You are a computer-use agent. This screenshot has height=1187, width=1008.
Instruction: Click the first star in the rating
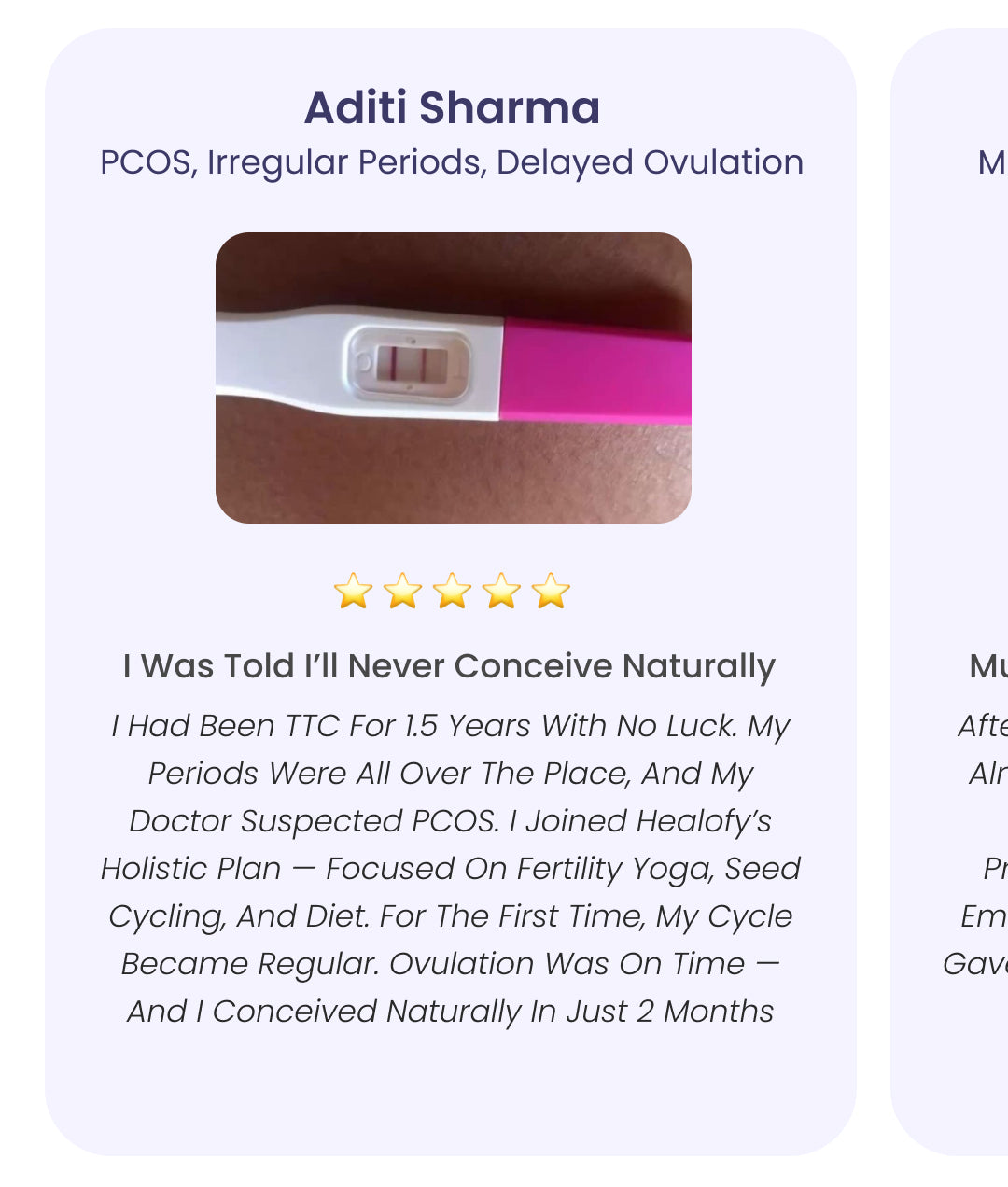pos(354,591)
